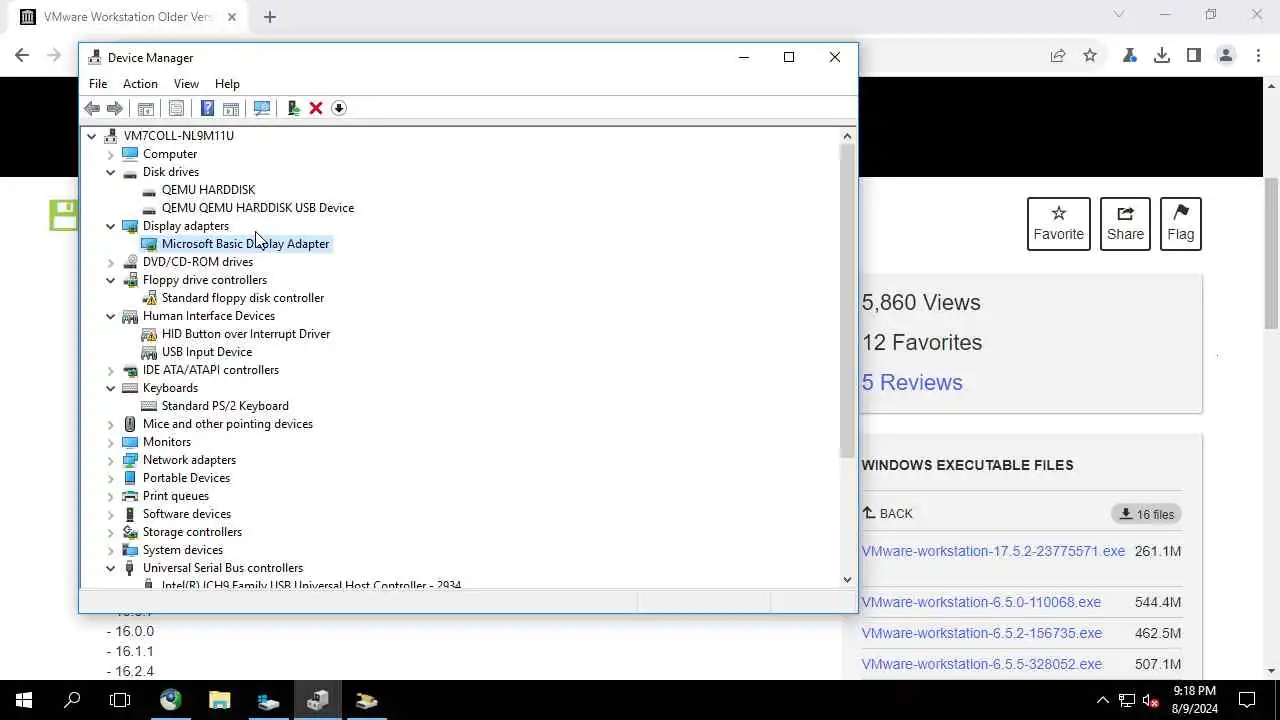Select HID Button over Interrupt Driver
Image resolution: width=1280 pixels, height=720 pixels.
(246, 334)
